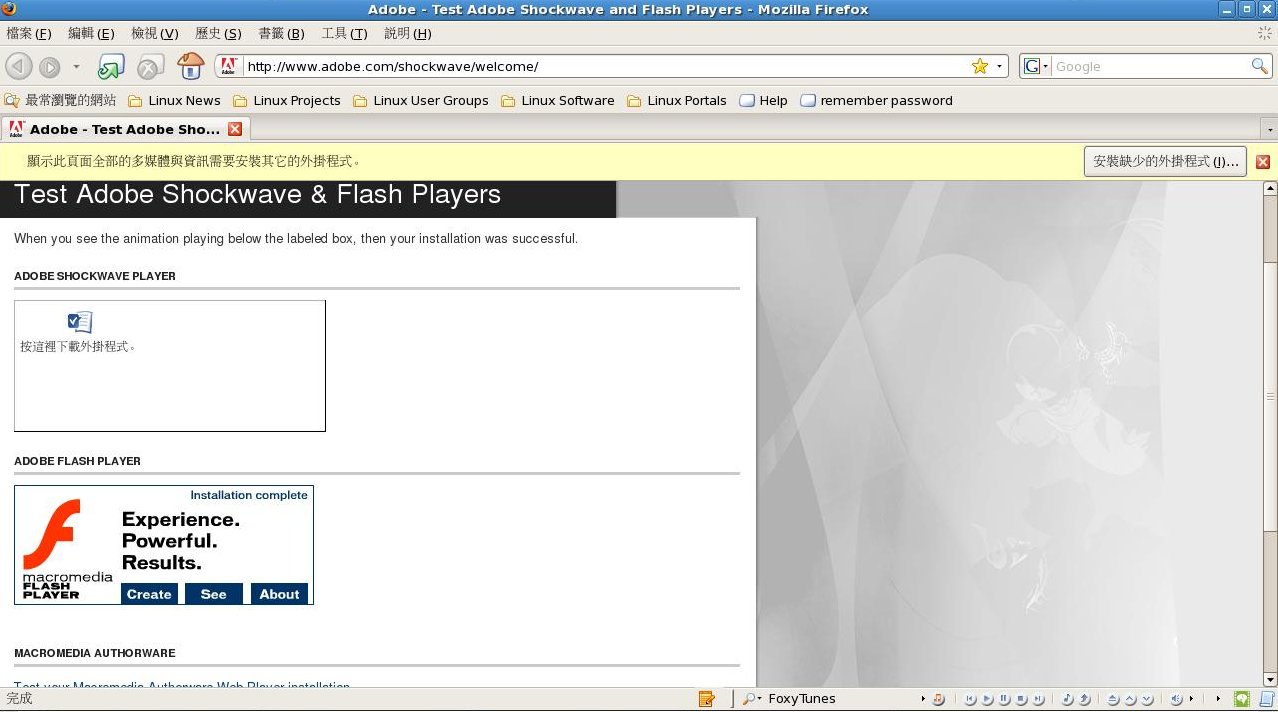Open the back/forward history dropdown arrow
The height and width of the screenshot is (712, 1278).
76,67
